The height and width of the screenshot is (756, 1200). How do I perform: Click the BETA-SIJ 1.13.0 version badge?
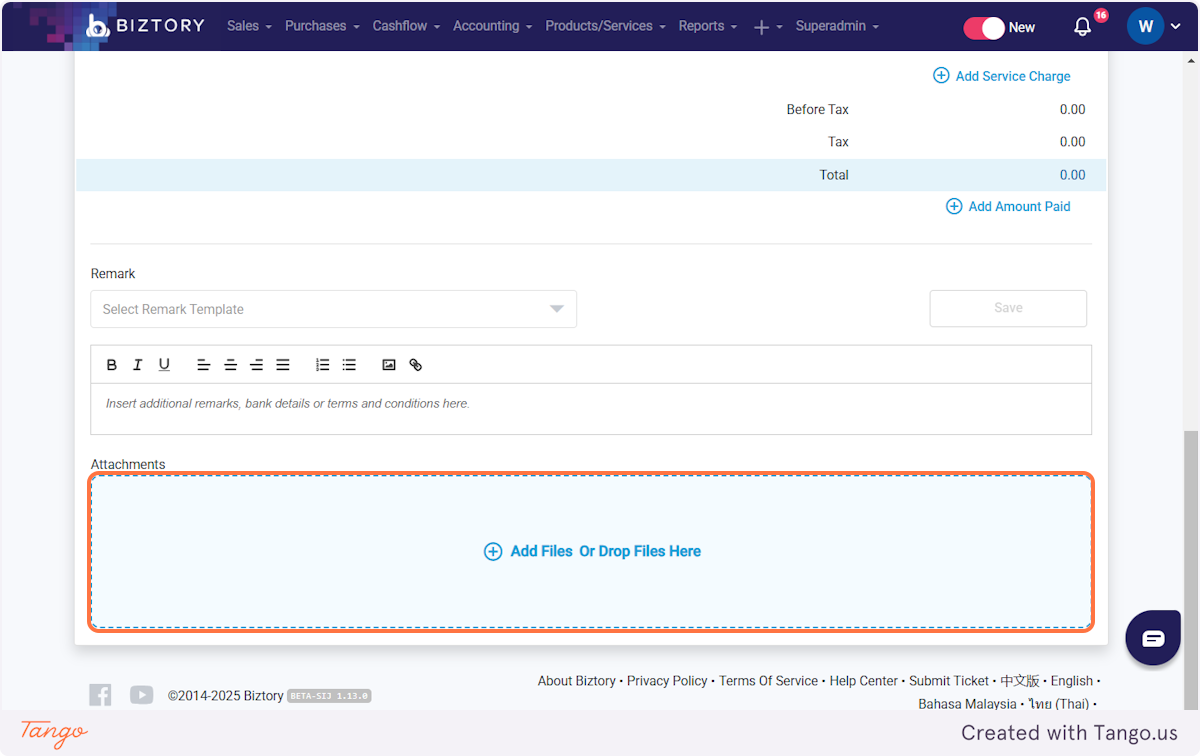(x=329, y=695)
